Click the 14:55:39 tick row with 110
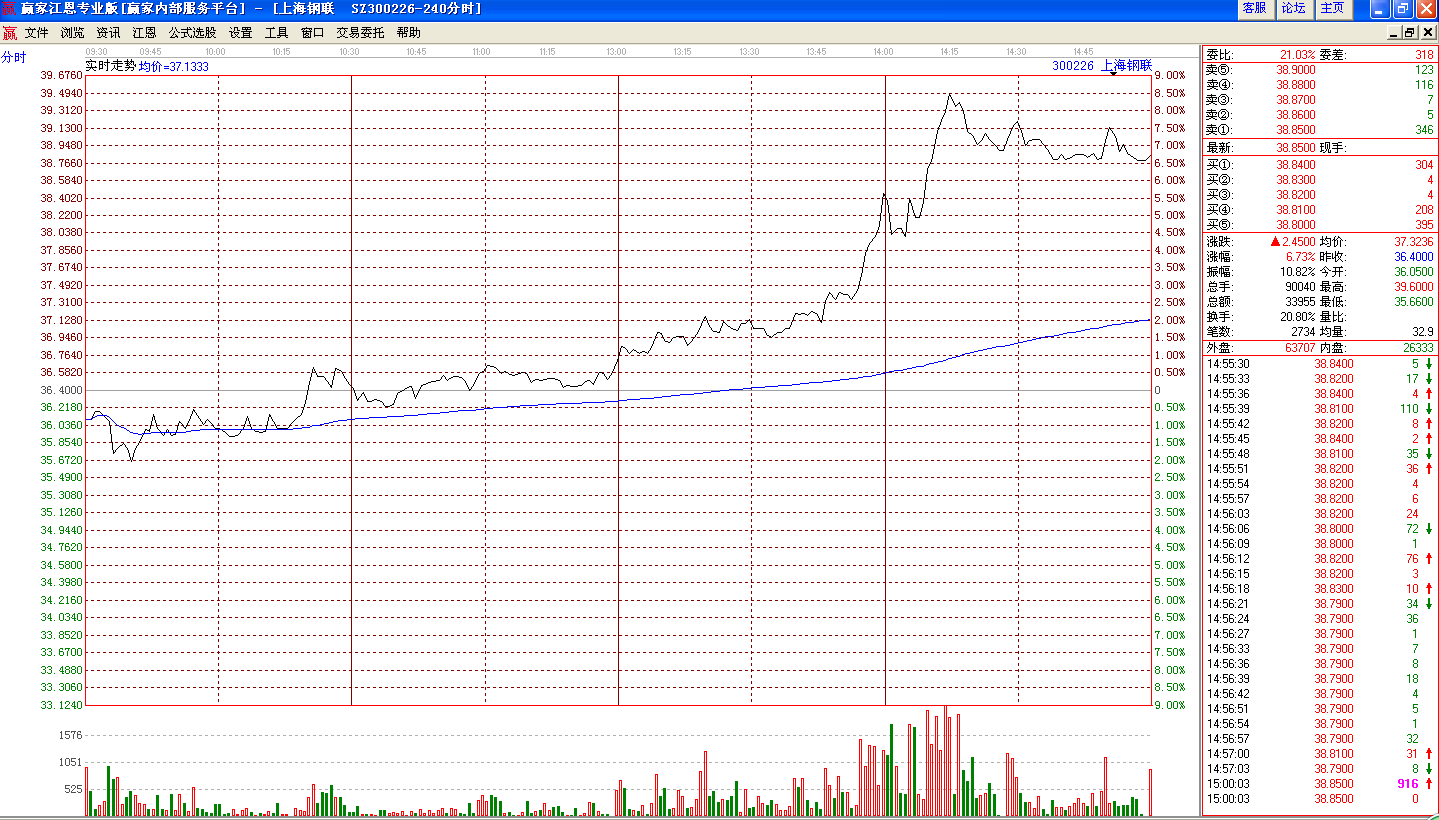This screenshot has width=1439, height=820. tap(1319, 409)
